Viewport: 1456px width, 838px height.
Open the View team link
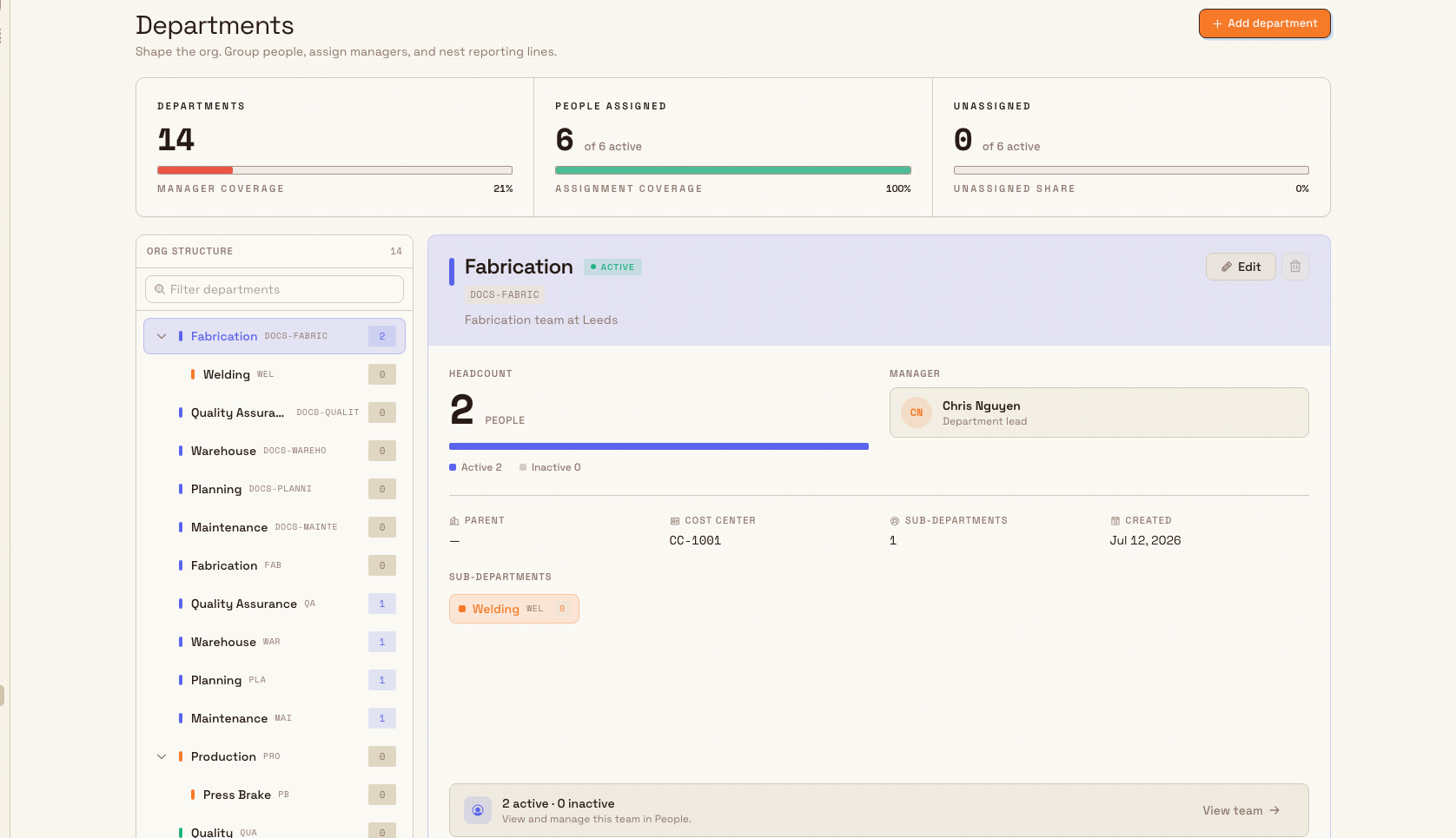click(1241, 810)
